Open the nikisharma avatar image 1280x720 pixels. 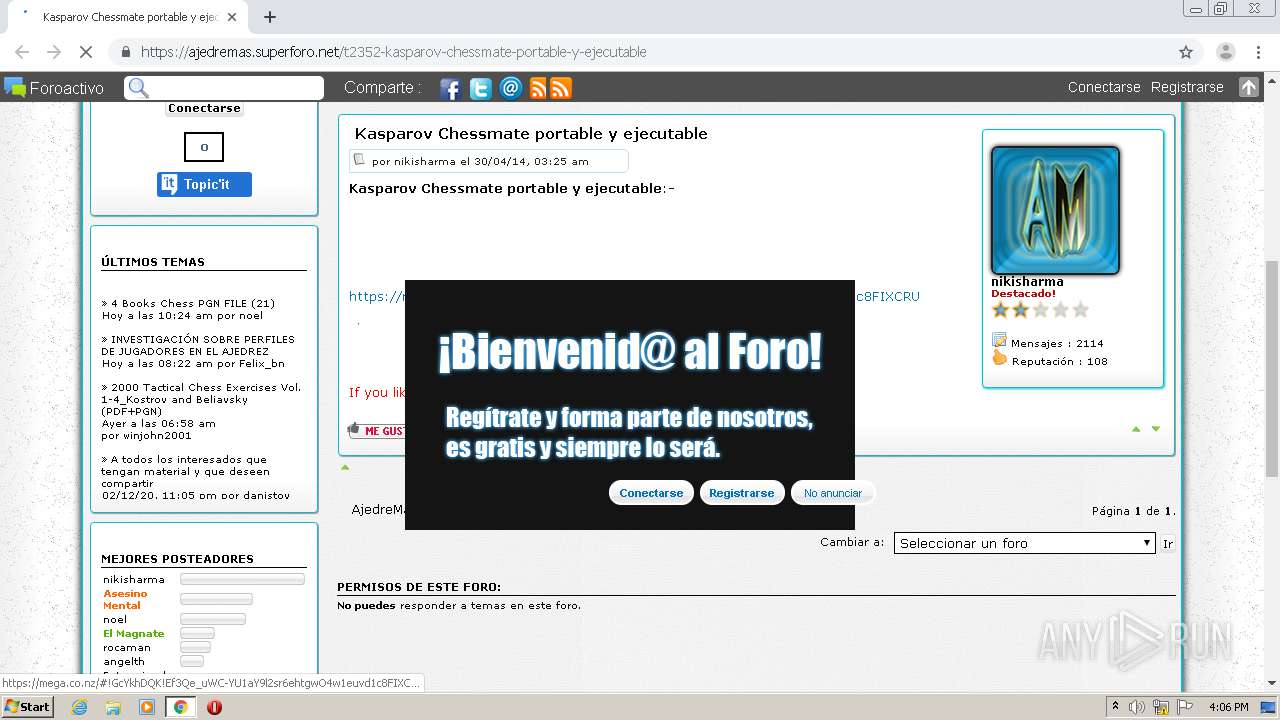coord(1055,210)
